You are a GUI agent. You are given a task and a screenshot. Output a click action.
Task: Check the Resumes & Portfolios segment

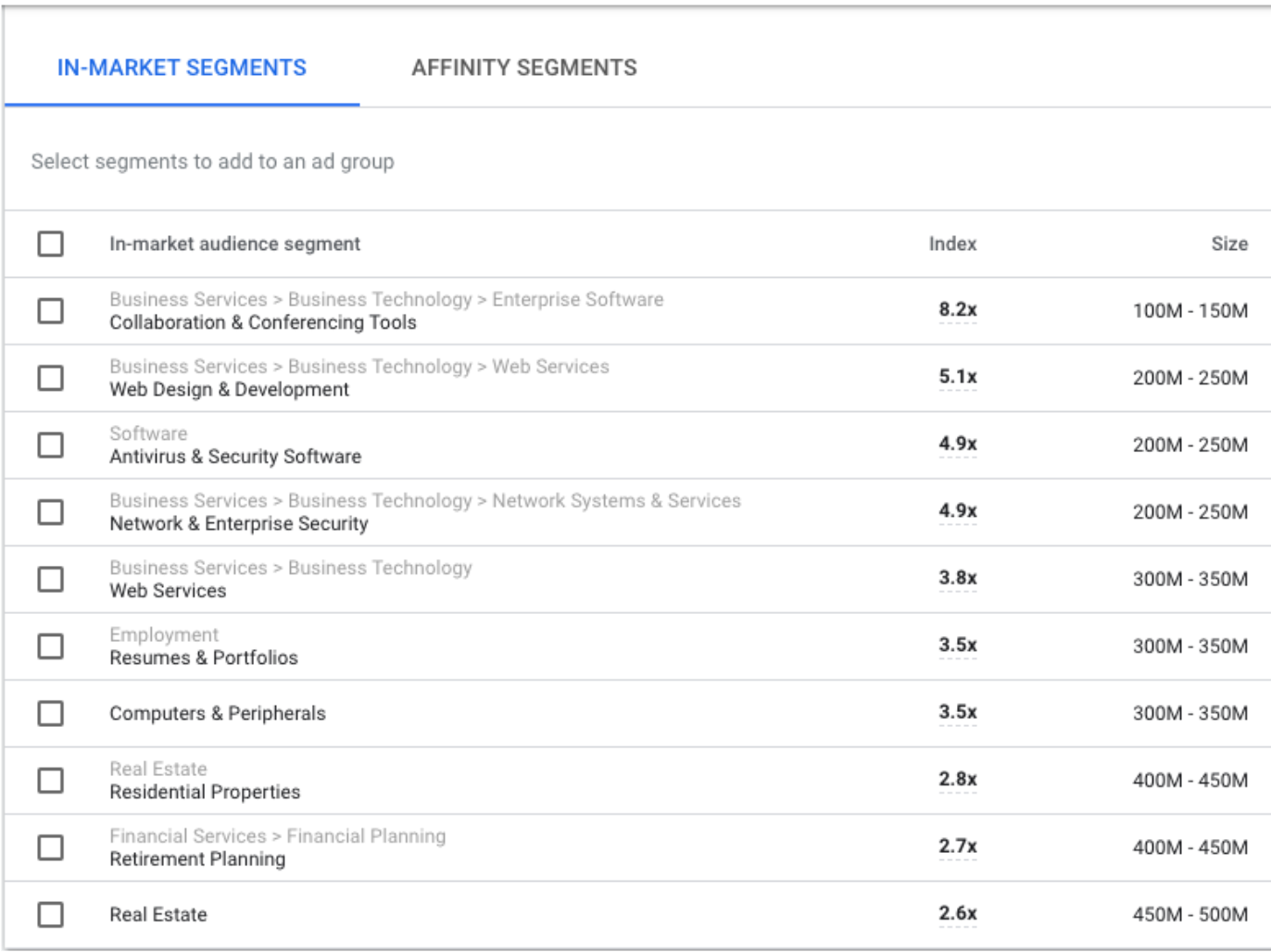(51, 645)
